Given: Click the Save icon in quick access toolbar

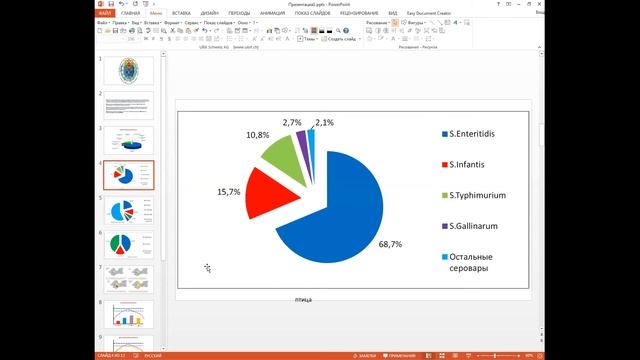Looking at the screenshot, I should click(111, 4).
